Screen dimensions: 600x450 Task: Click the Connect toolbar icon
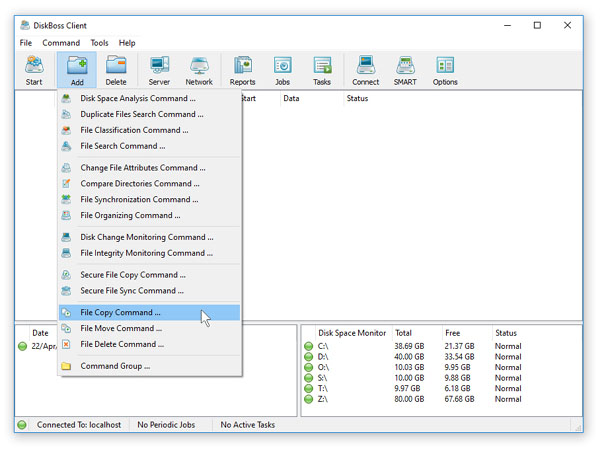pos(366,70)
